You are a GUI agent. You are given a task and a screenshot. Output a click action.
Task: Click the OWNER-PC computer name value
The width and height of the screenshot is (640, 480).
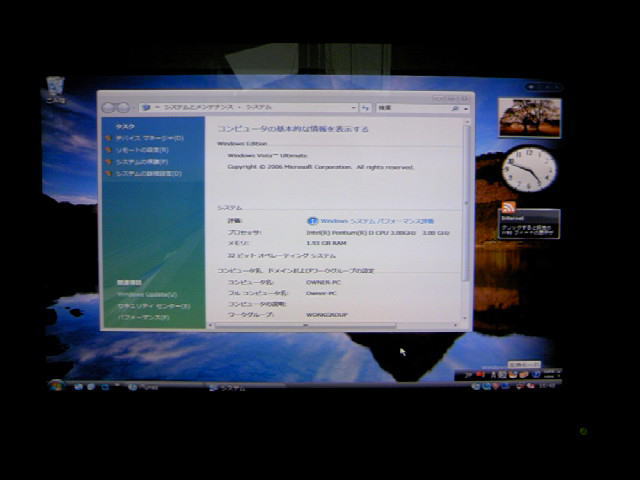point(323,282)
